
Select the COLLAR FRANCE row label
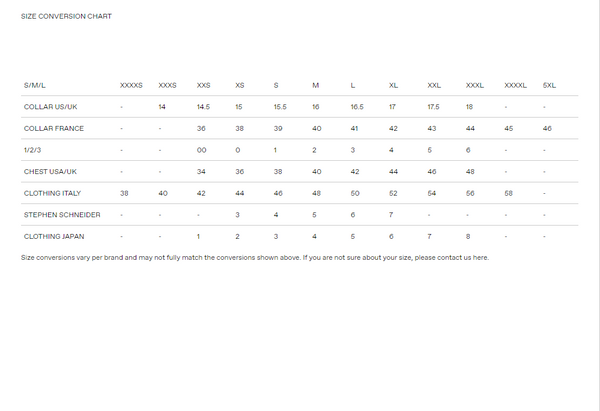(54, 128)
